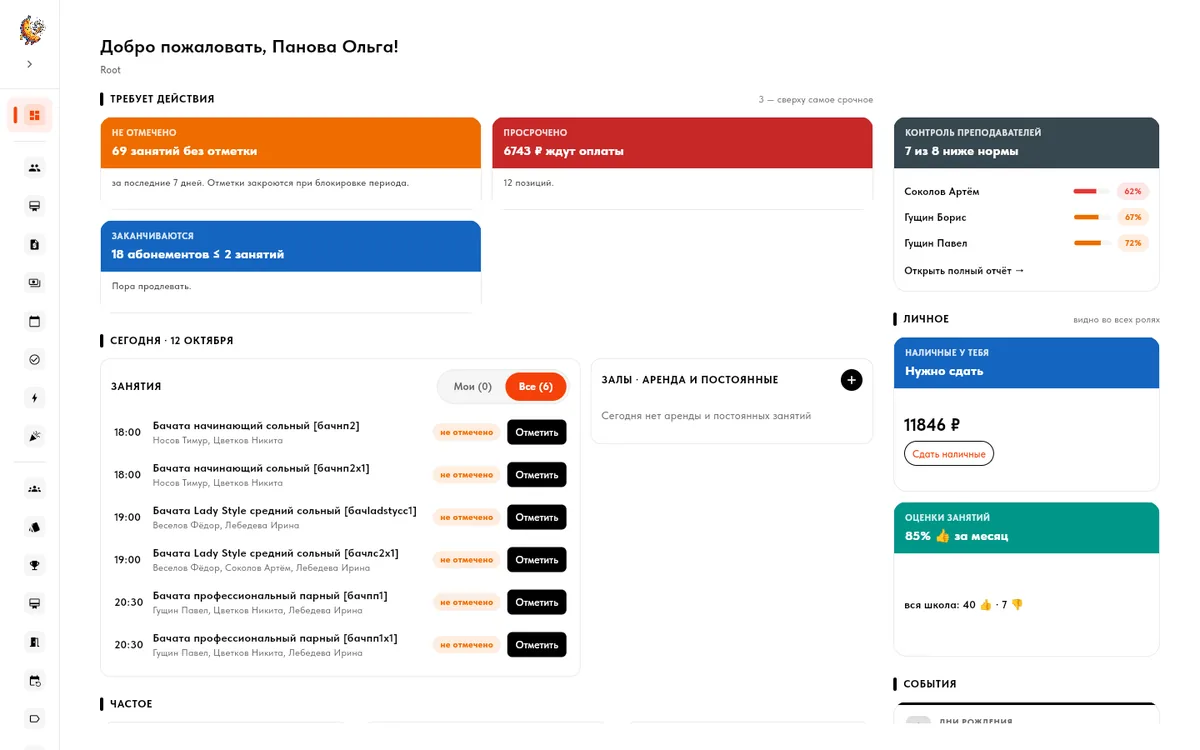This screenshot has height=750, width=1200.
Task: Click the "11846 ₽" cash amount
Action: [x=932, y=425]
